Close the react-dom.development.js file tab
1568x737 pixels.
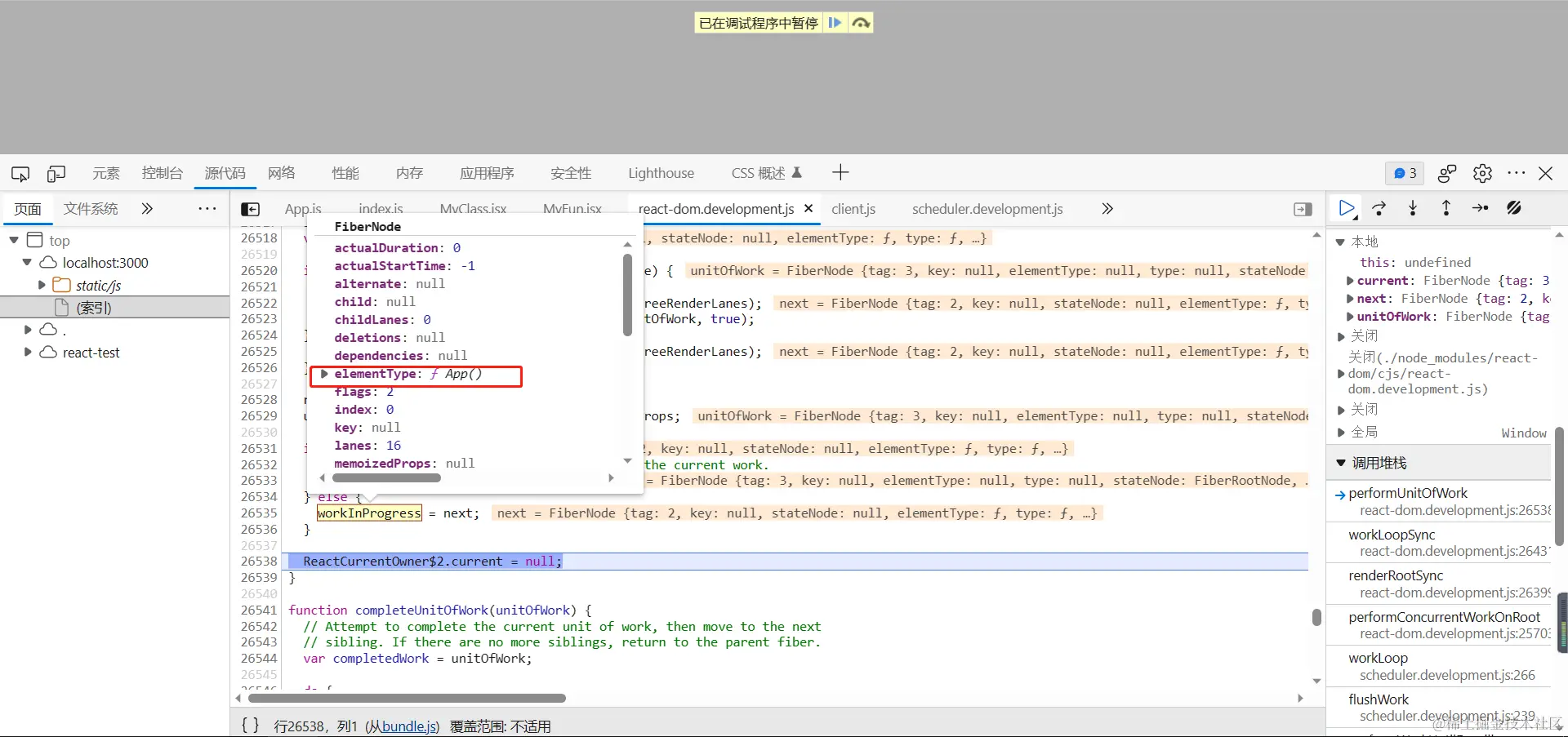tap(808, 209)
